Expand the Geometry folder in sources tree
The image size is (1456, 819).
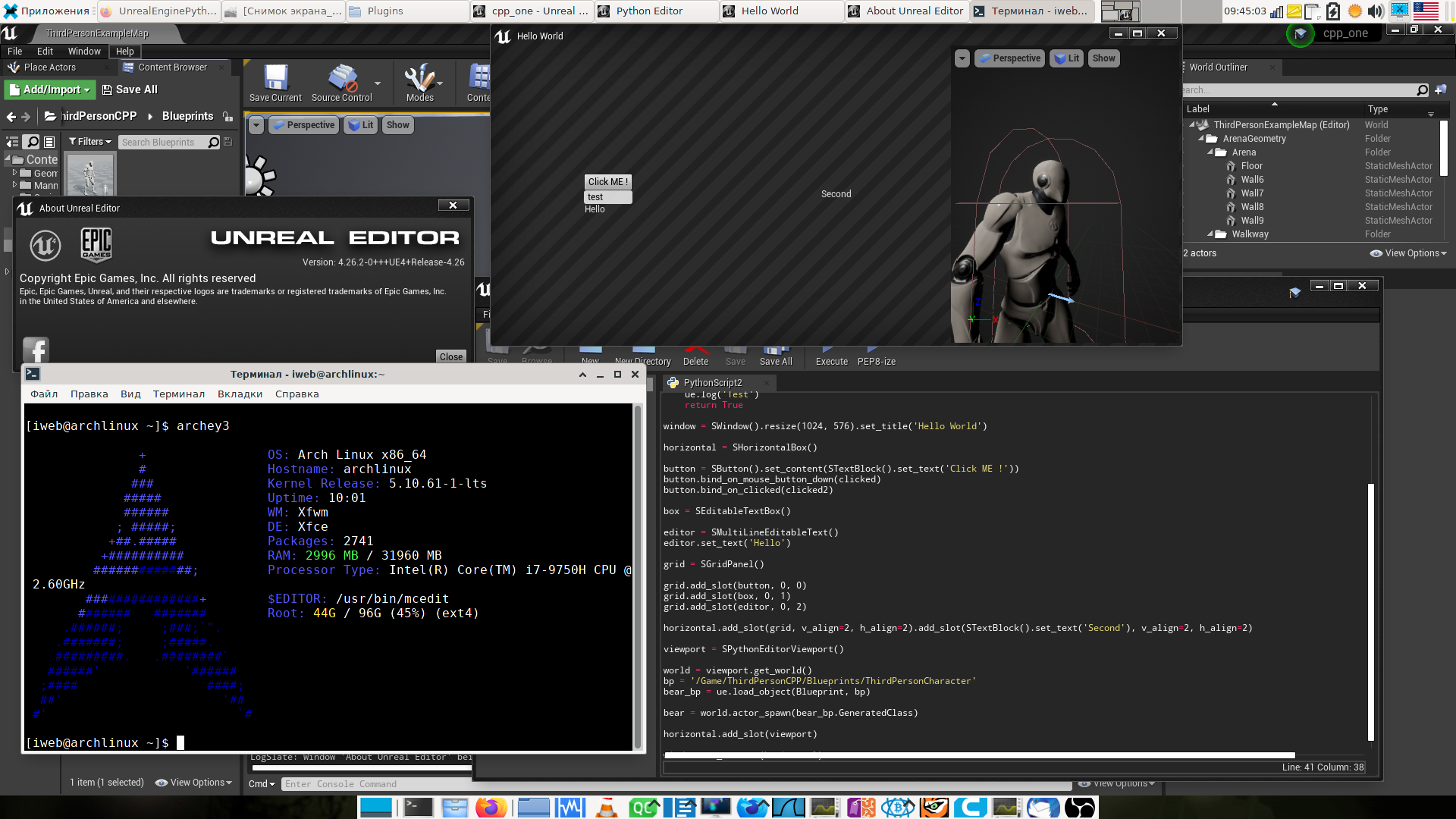pos(14,173)
